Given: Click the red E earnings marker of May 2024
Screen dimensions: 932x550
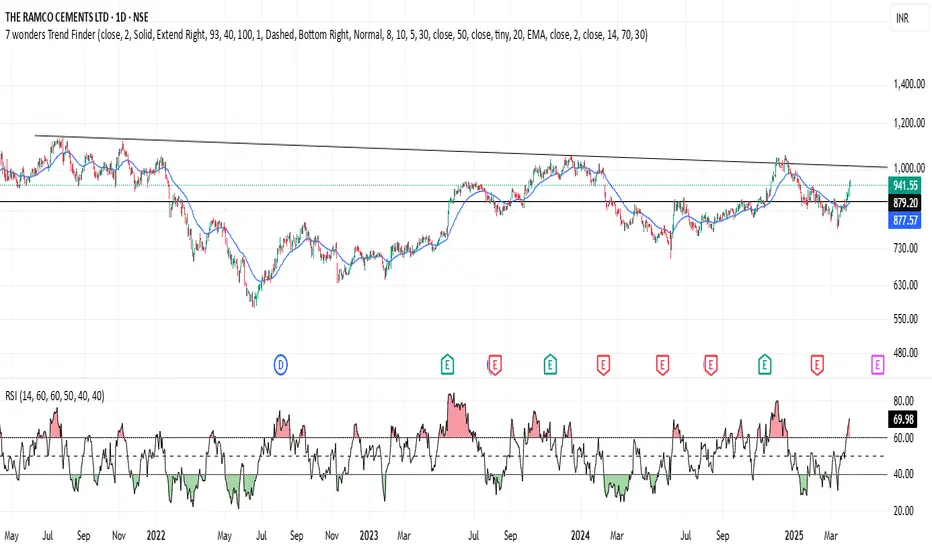Looking at the screenshot, I should tap(662, 364).
